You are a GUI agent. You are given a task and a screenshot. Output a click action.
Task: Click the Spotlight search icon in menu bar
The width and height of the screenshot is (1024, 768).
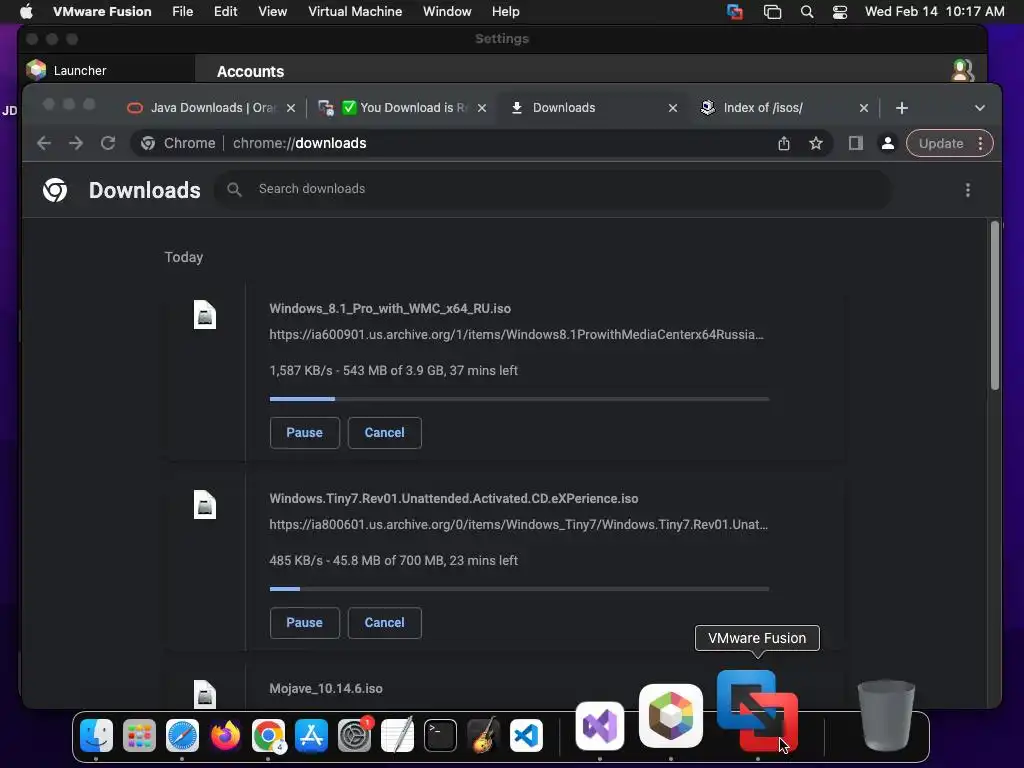point(807,12)
